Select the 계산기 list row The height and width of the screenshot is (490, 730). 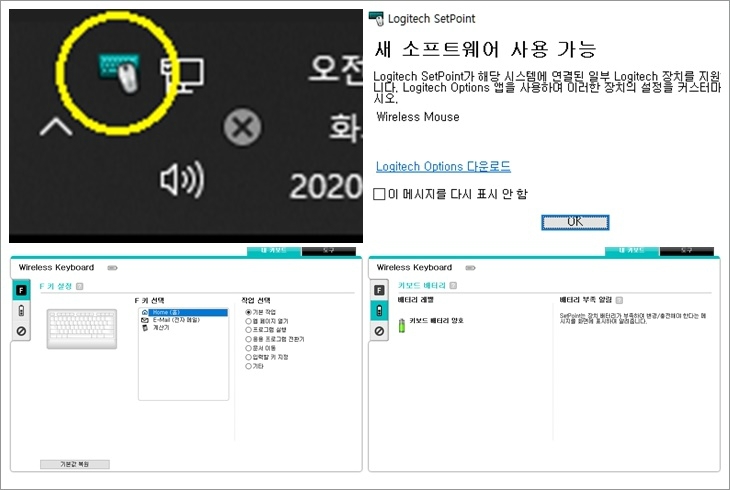(183, 328)
